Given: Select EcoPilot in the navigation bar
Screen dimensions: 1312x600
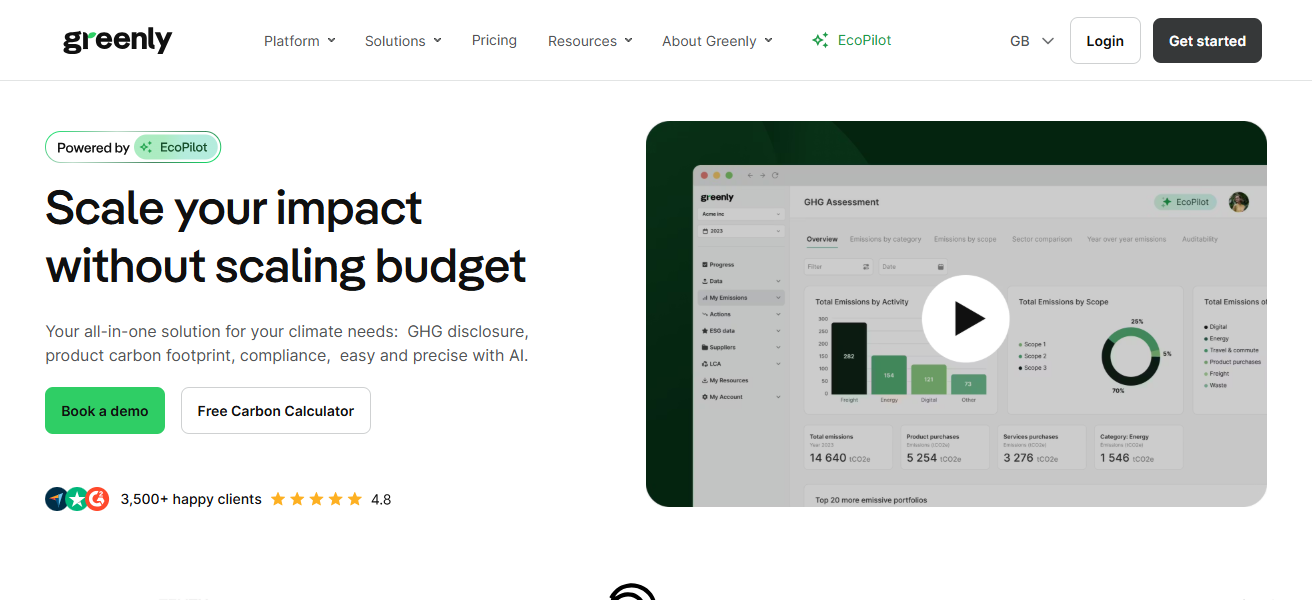Looking at the screenshot, I should click(x=851, y=40).
